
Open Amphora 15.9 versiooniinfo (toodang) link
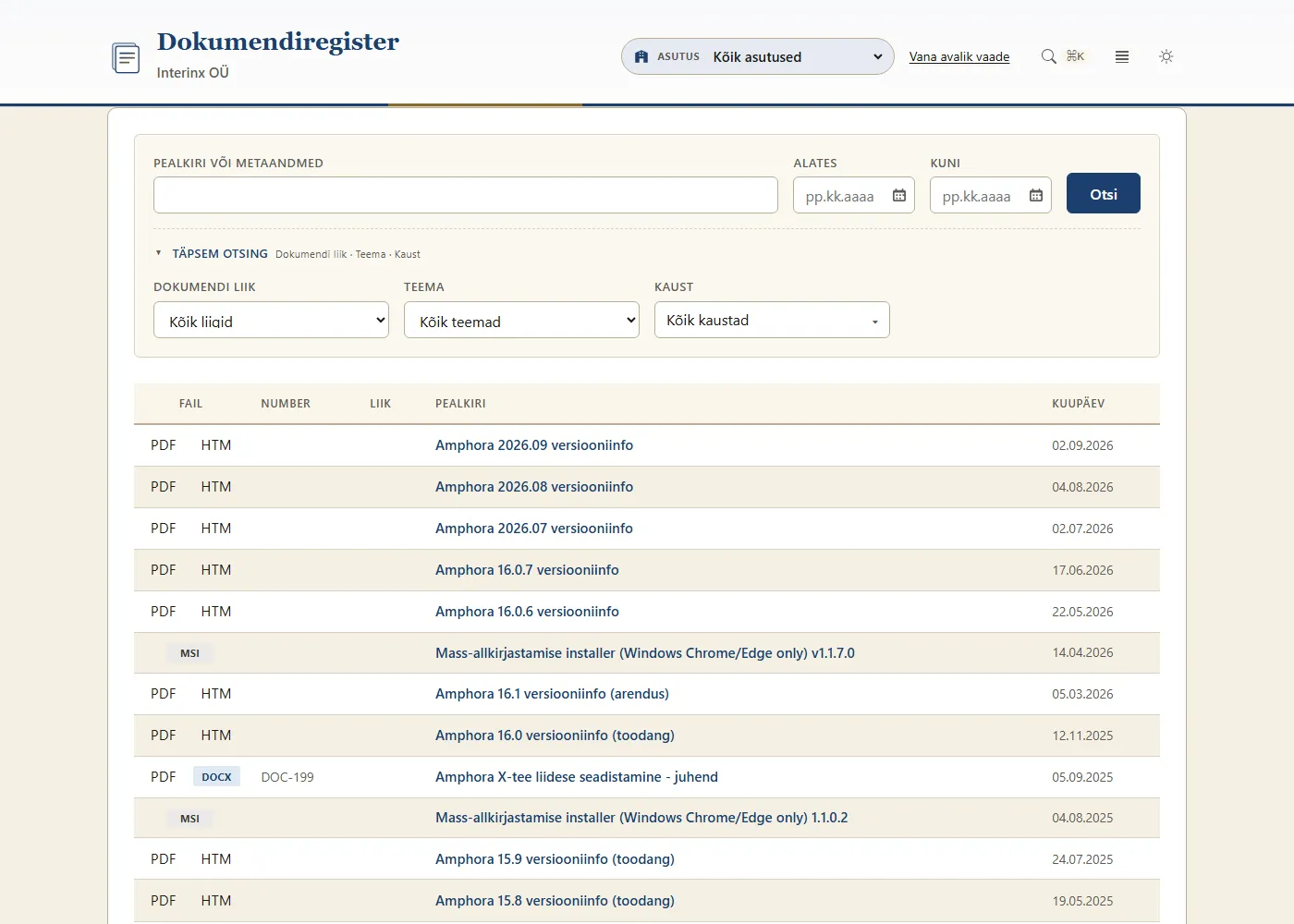[555, 859]
